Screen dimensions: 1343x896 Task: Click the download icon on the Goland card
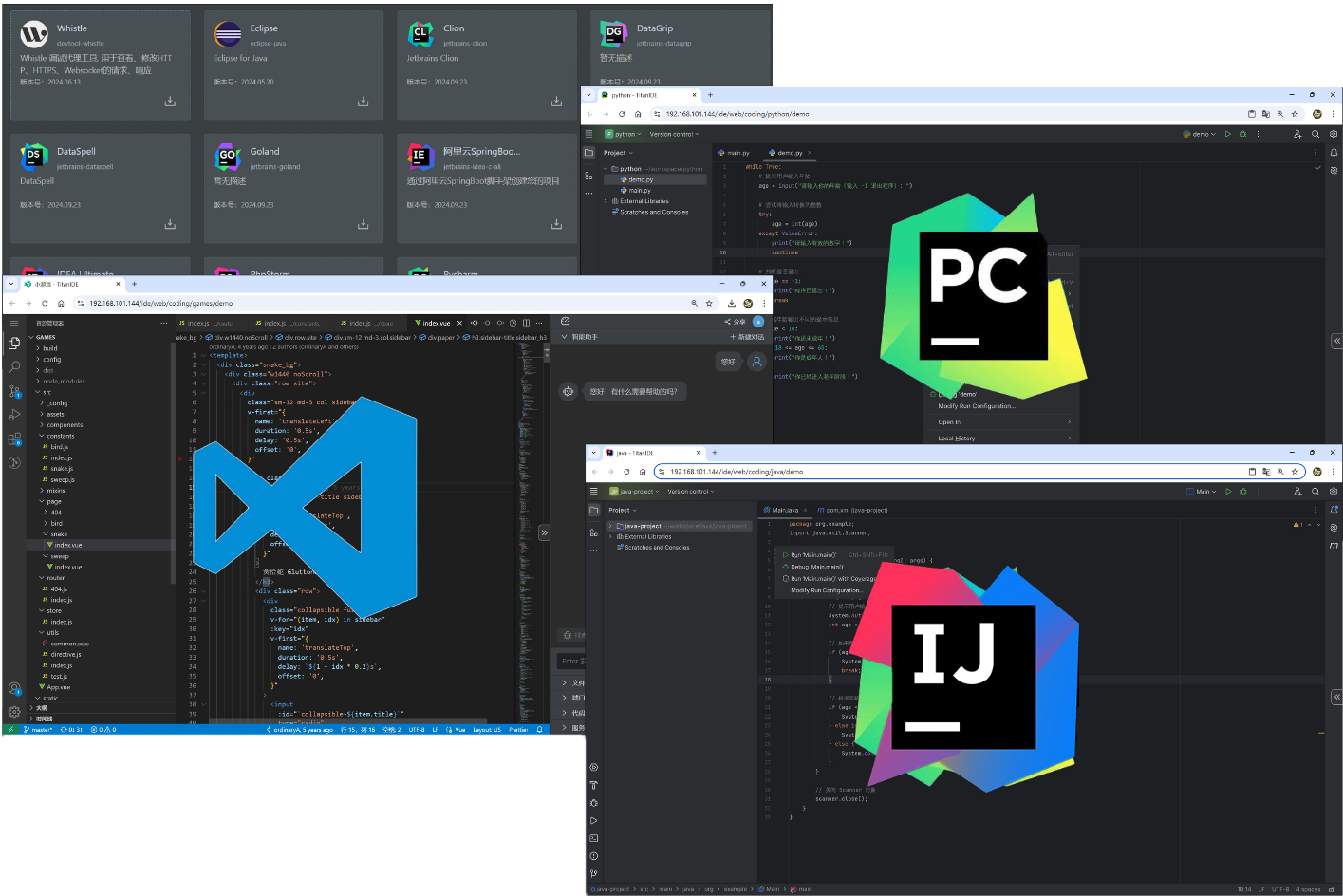click(x=363, y=224)
